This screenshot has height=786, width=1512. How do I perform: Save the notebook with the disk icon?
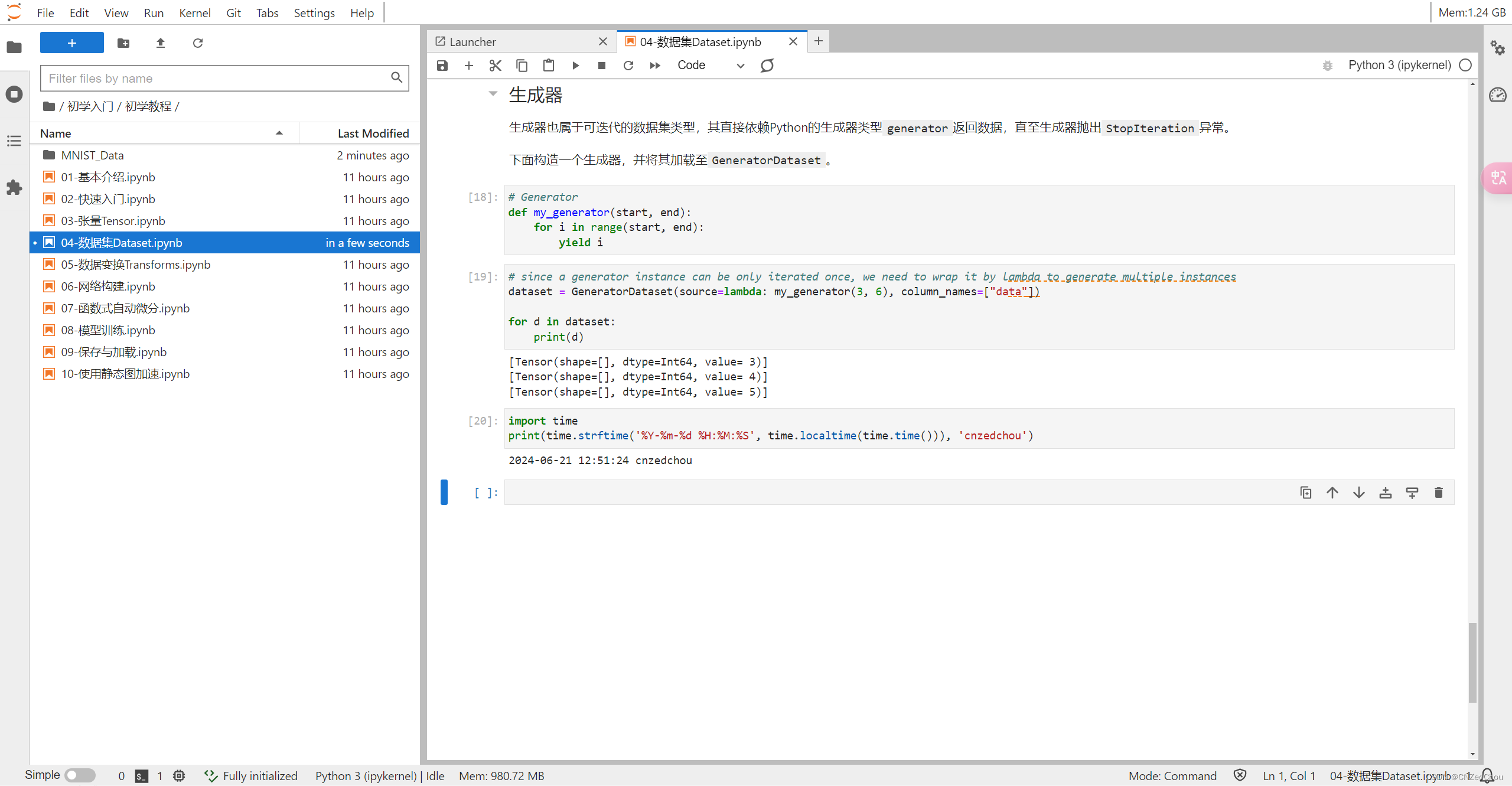click(x=442, y=65)
